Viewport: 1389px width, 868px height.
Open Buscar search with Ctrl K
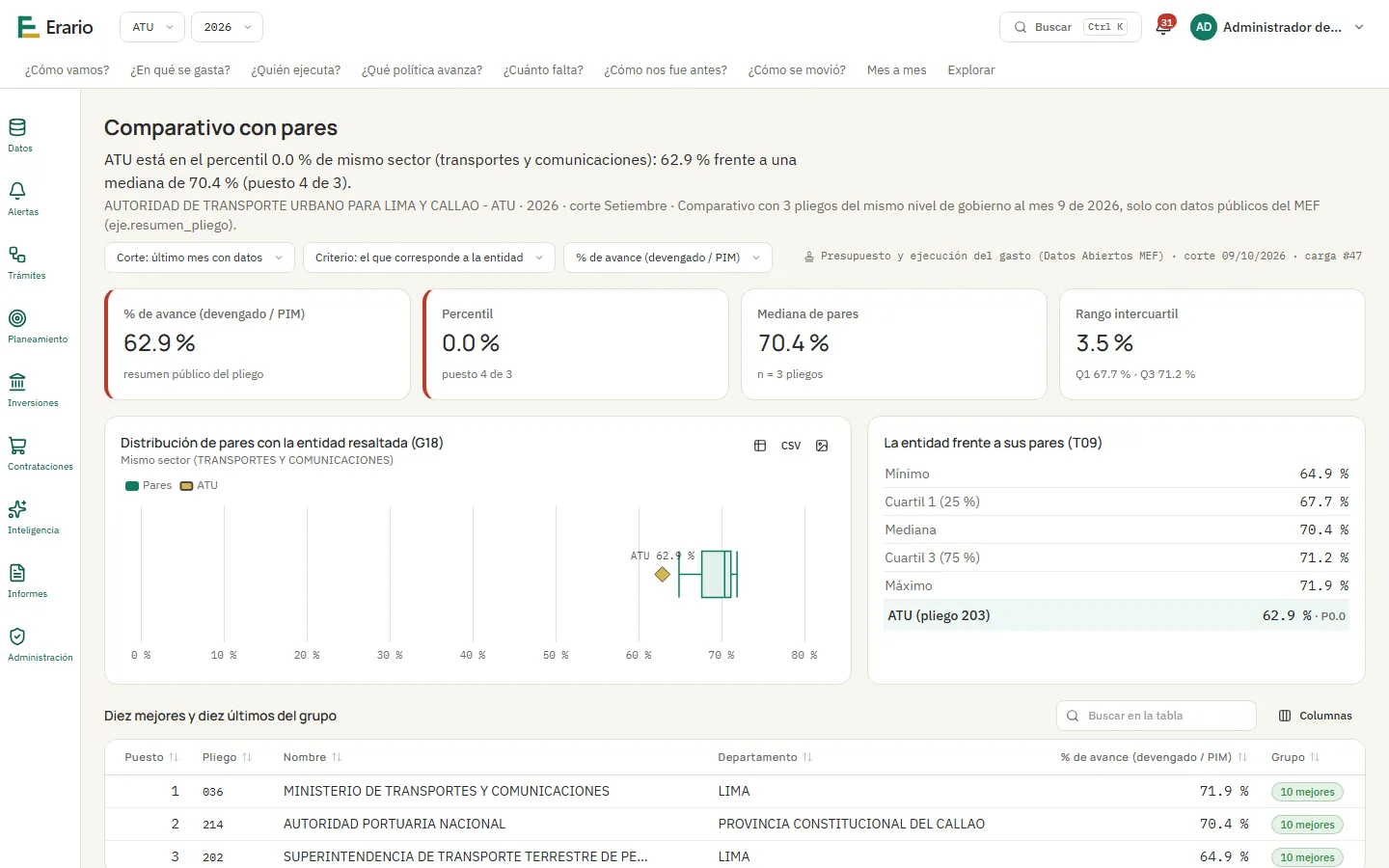pos(1071,27)
